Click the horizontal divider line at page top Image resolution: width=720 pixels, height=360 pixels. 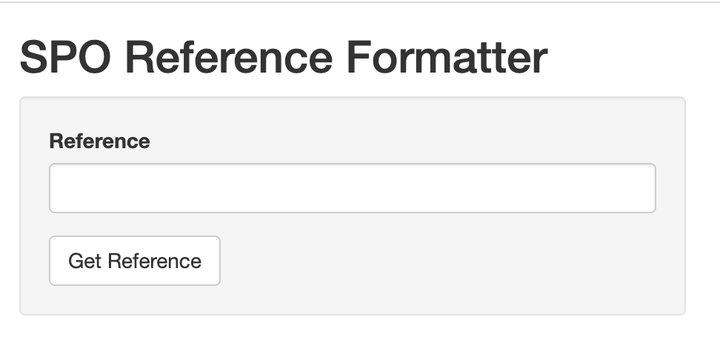tap(360, 2)
